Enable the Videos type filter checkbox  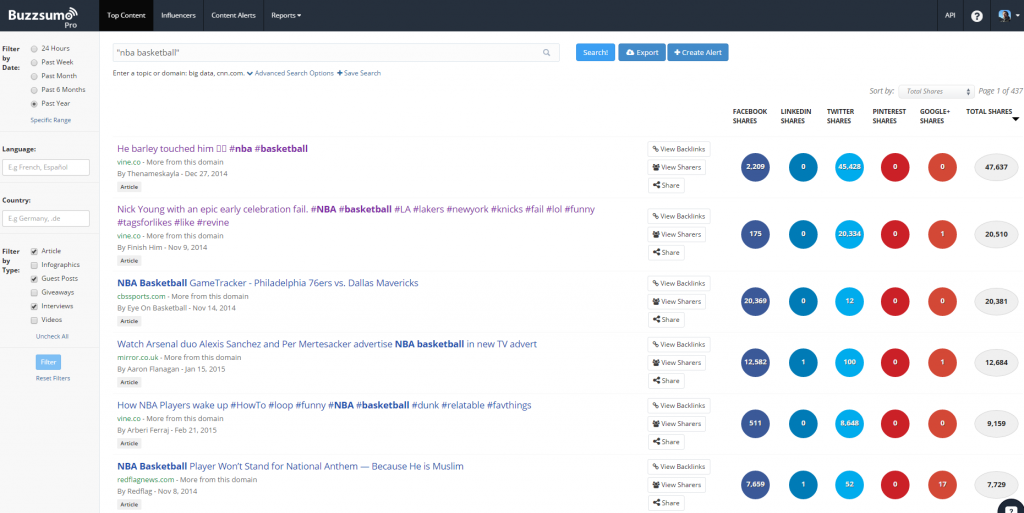[35, 320]
